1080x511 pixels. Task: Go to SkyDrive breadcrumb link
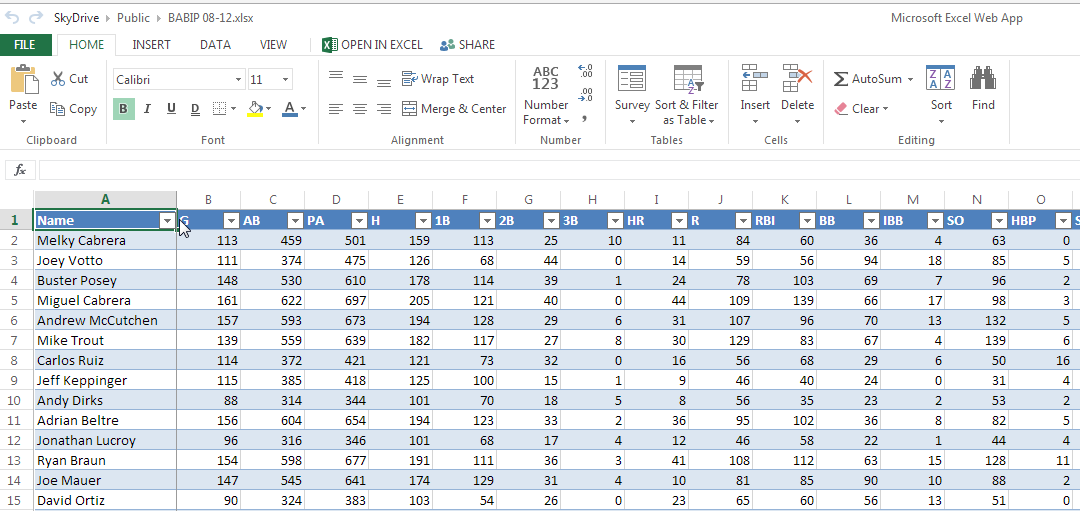point(76,18)
